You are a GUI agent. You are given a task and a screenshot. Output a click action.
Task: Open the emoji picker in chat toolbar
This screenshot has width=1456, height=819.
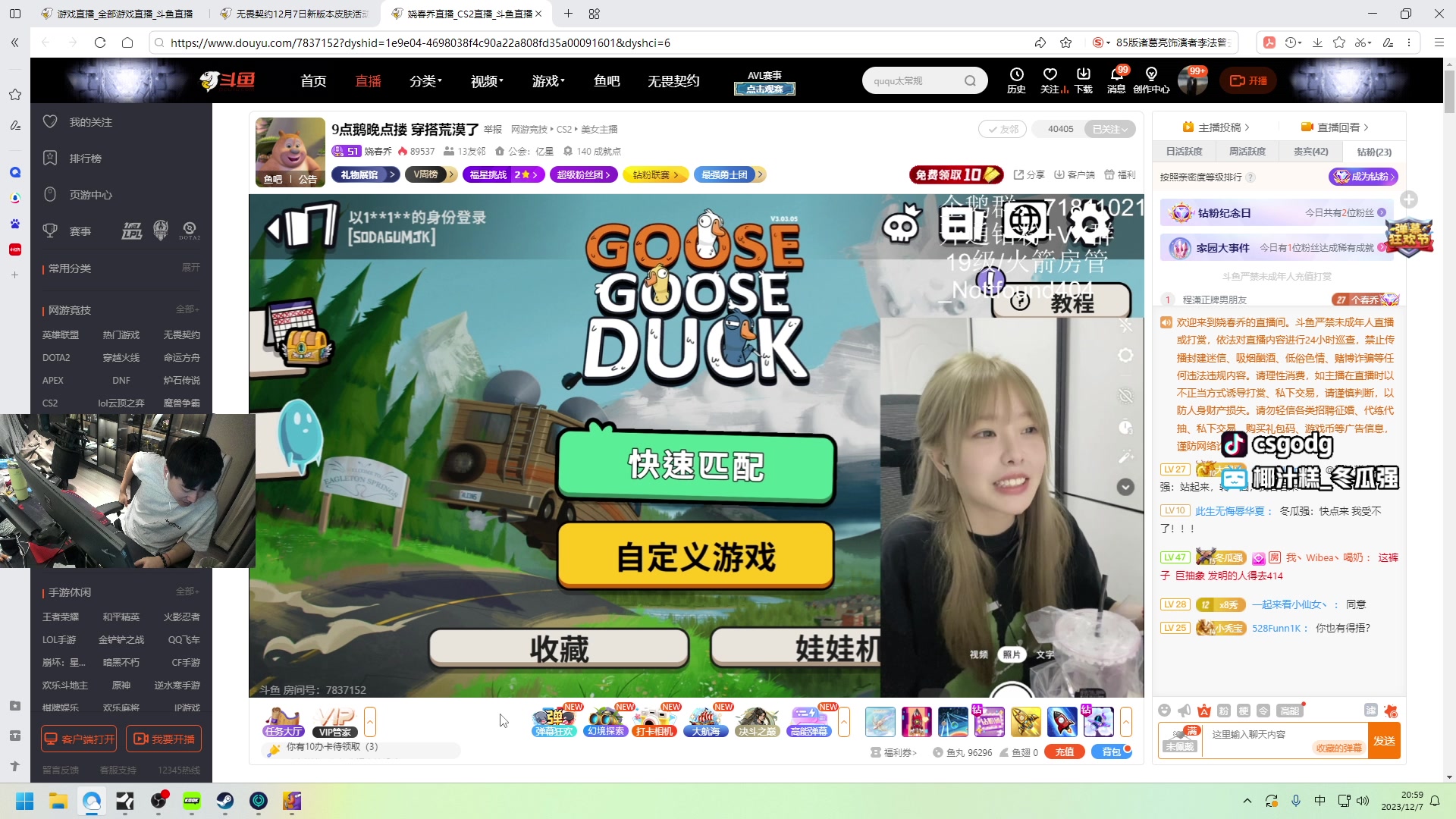point(1165,711)
